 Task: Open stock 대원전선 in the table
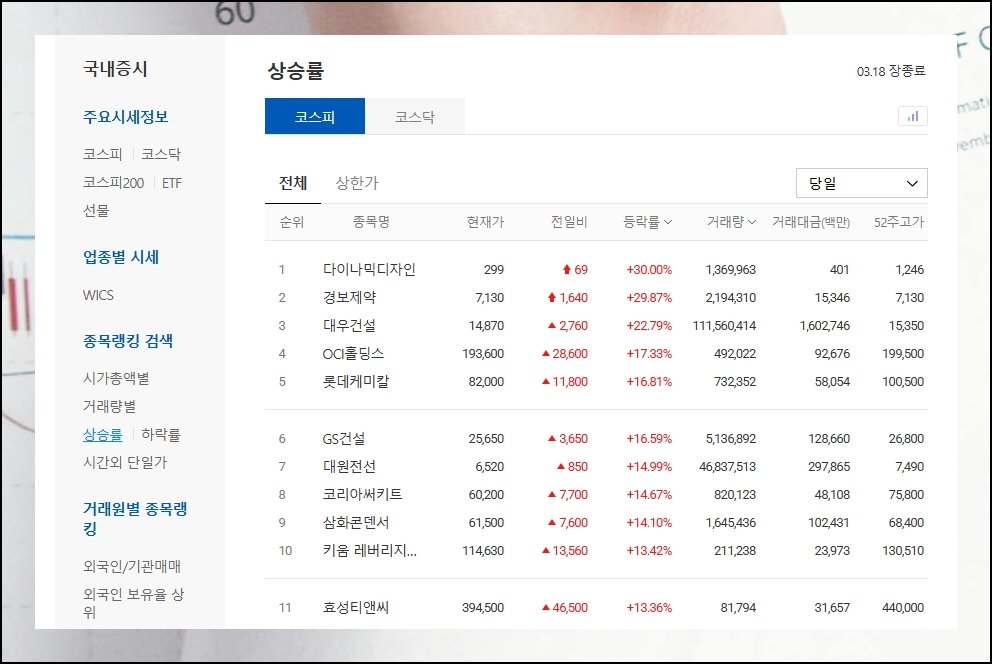(x=349, y=467)
